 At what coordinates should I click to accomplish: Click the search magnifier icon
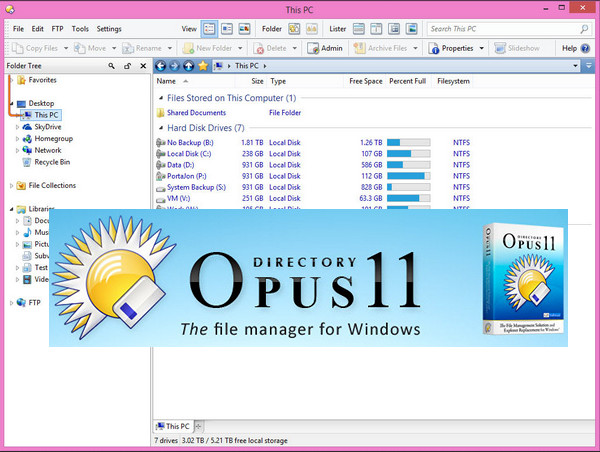[x=584, y=29]
